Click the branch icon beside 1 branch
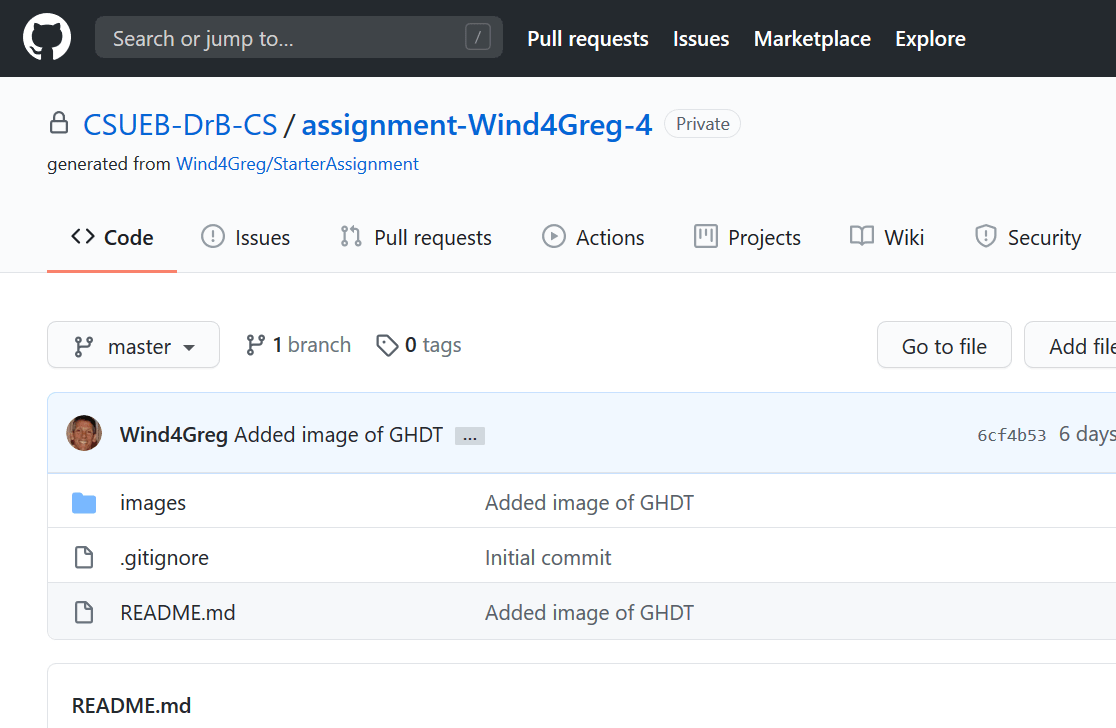Screen dimensions: 1116x728 pos(255,345)
